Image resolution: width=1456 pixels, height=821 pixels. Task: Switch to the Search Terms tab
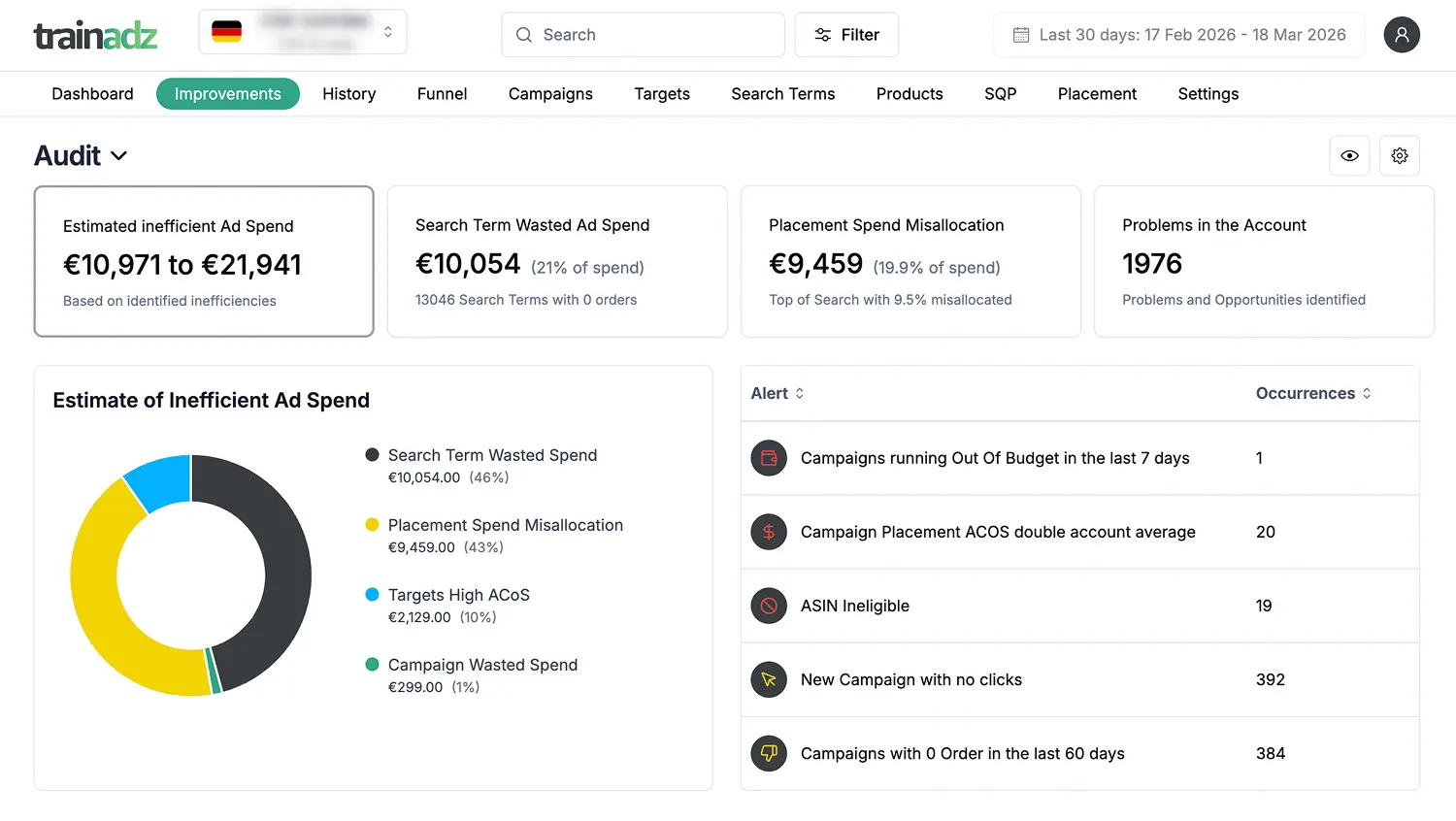(x=782, y=93)
